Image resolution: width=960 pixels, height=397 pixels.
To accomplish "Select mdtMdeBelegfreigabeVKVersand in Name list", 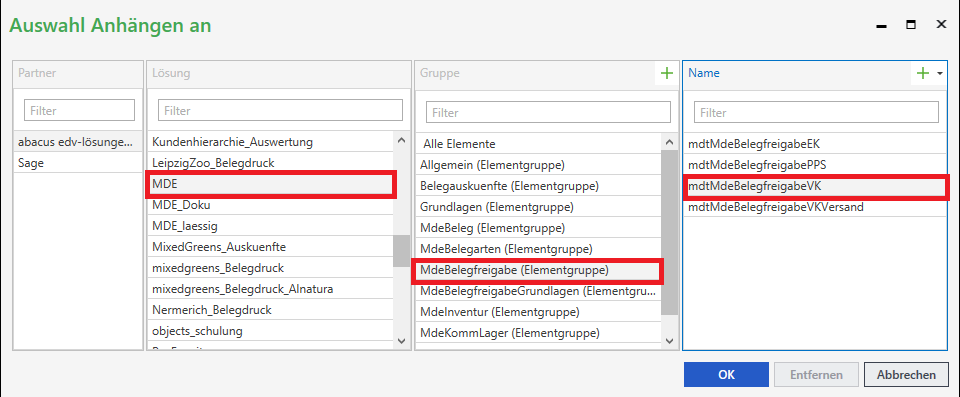I will pyautogui.click(x=816, y=207).
